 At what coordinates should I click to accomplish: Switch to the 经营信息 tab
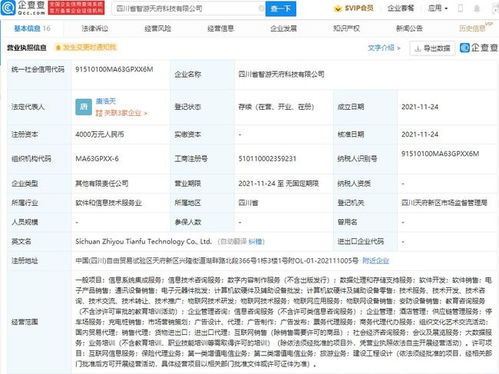point(220,29)
